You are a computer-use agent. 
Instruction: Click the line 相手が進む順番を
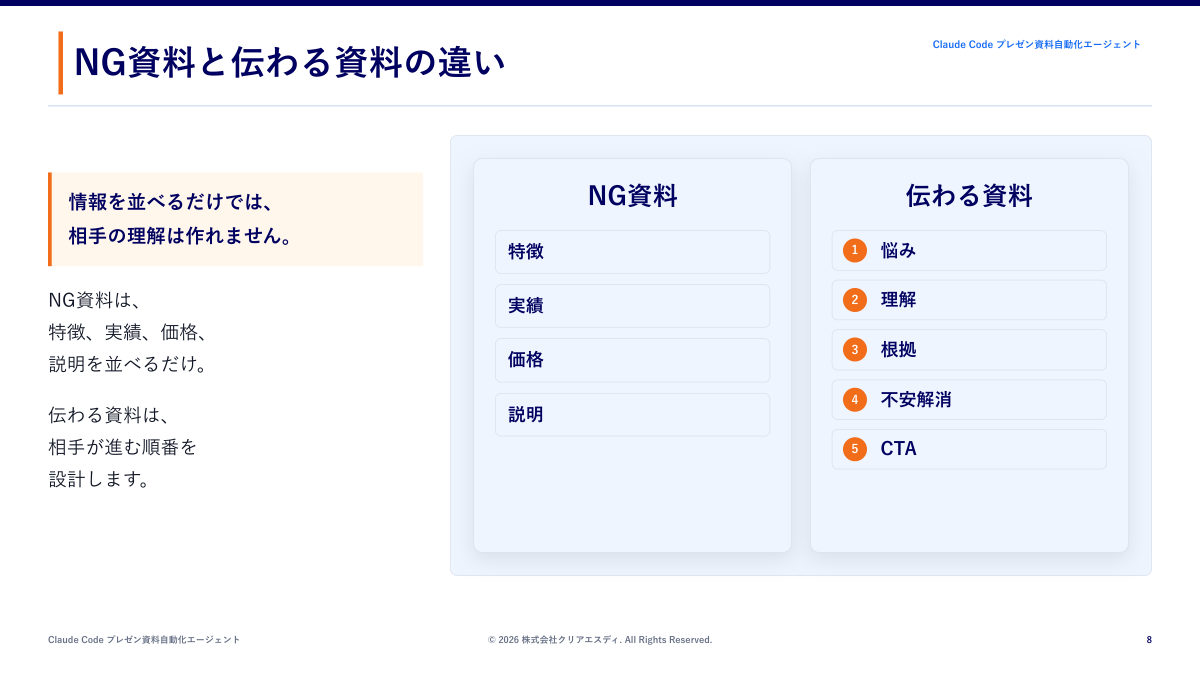click(x=123, y=447)
